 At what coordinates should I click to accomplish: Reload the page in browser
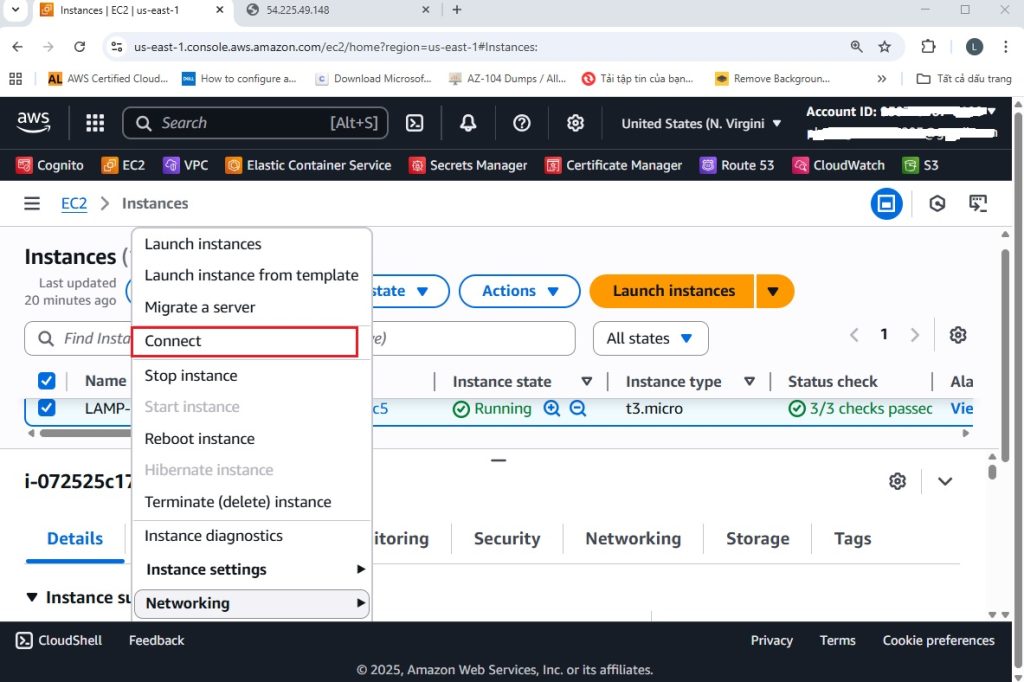tap(80, 46)
